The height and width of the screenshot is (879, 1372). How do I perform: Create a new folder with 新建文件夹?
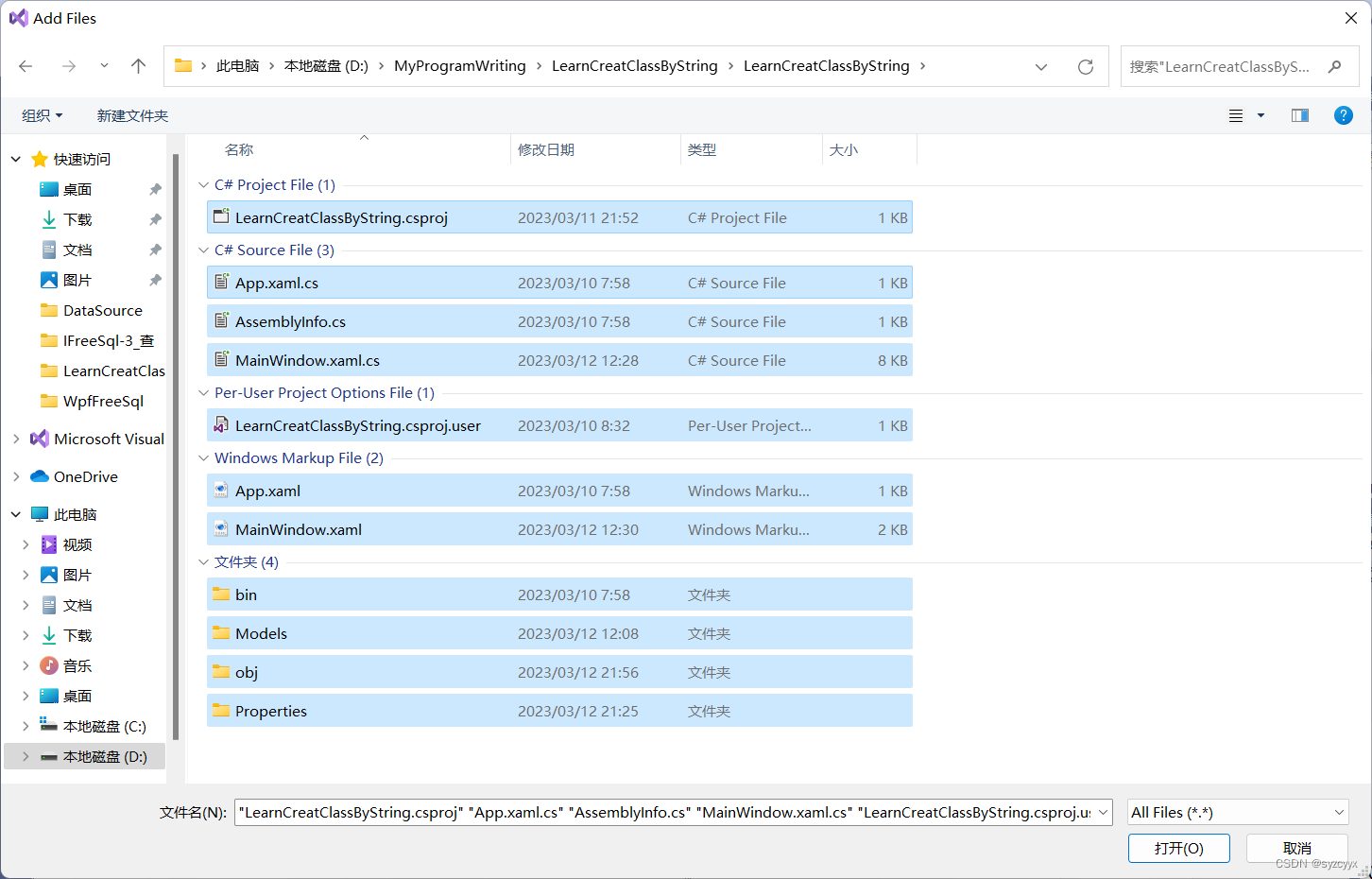click(x=132, y=114)
